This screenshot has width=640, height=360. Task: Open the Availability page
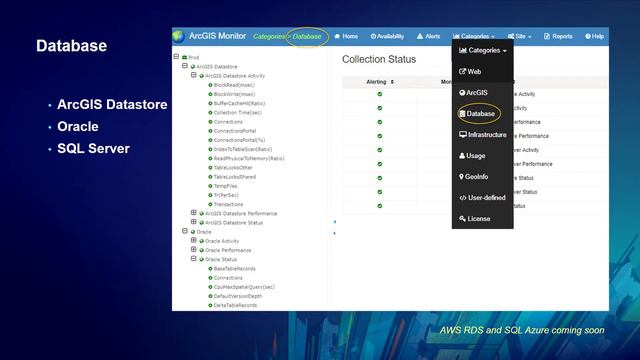pos(387,36)
